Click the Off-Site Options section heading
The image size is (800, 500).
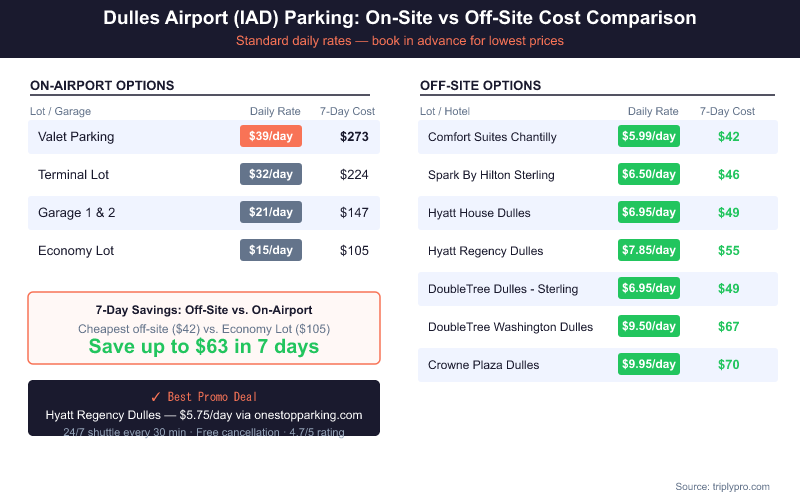point(481,86)
